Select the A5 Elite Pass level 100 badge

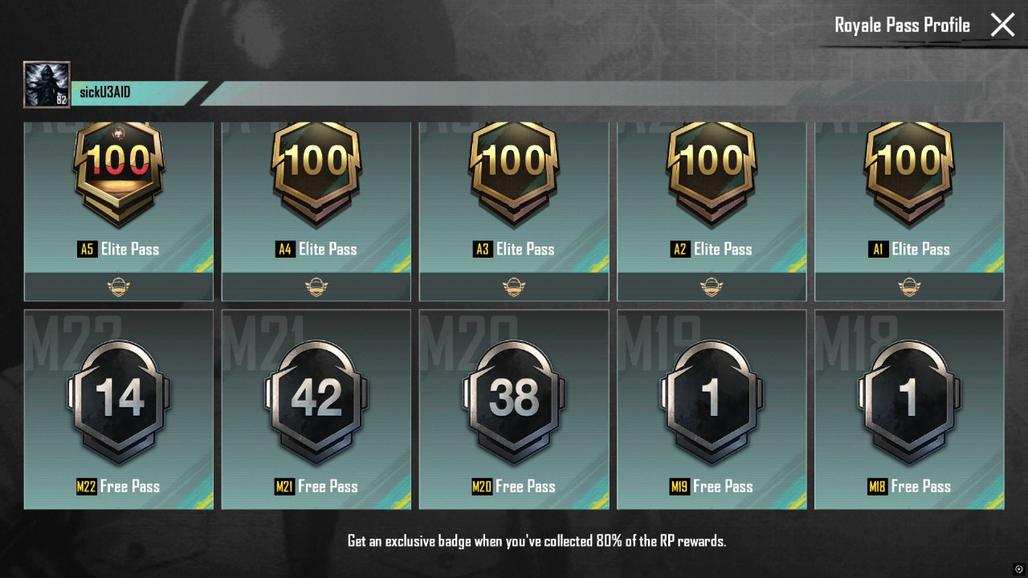(119, 172)
